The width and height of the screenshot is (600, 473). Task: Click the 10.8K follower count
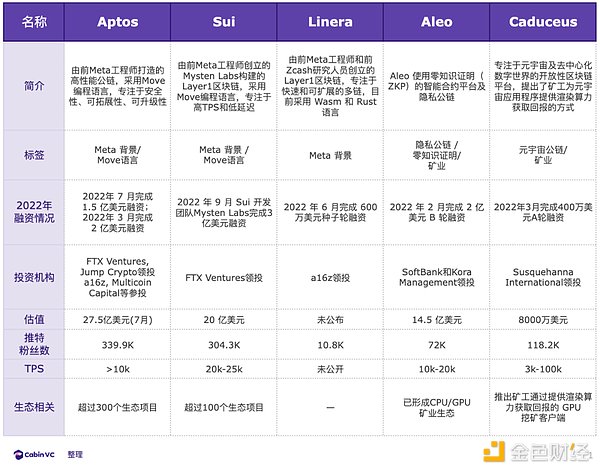click(330, 345)
